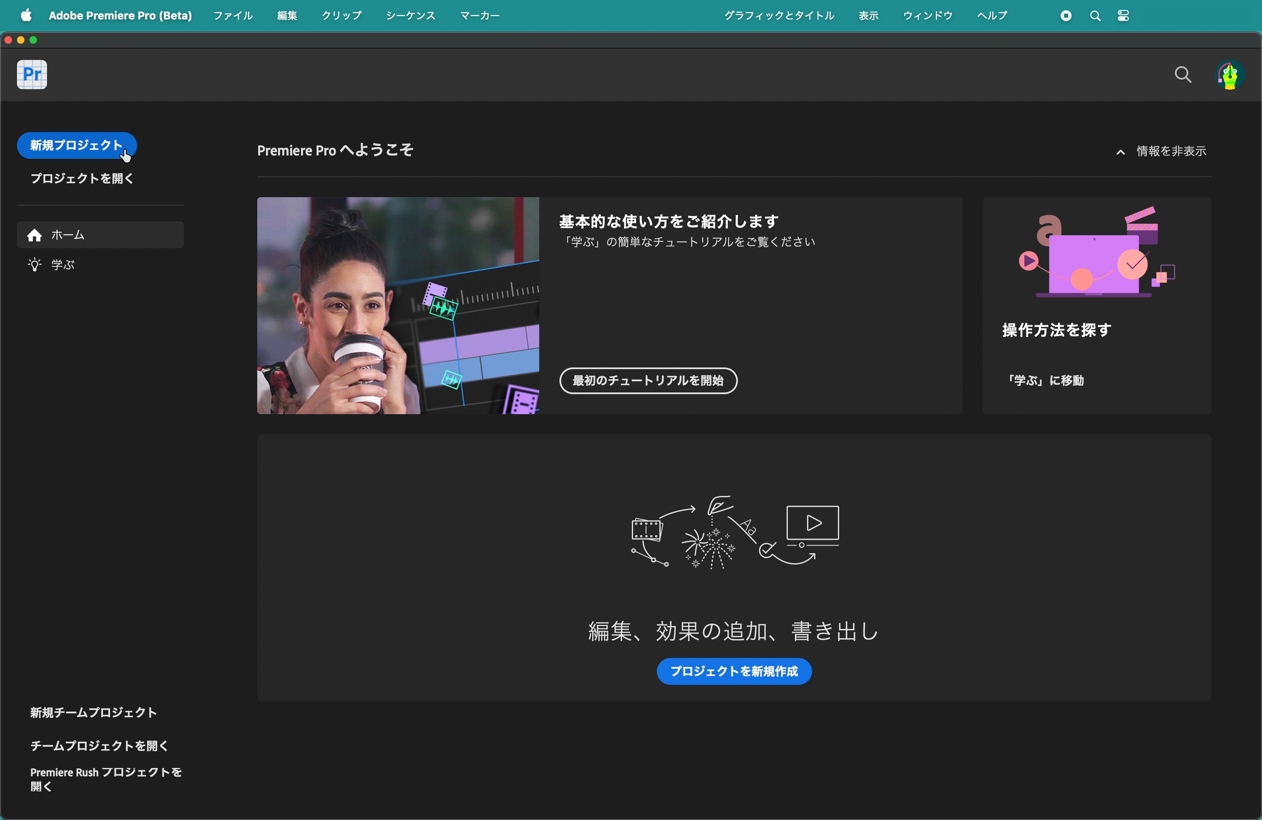Collapse the welcome info with 情報を非表示
This screenshot has height=820, width=1262.
(1161, 152)
